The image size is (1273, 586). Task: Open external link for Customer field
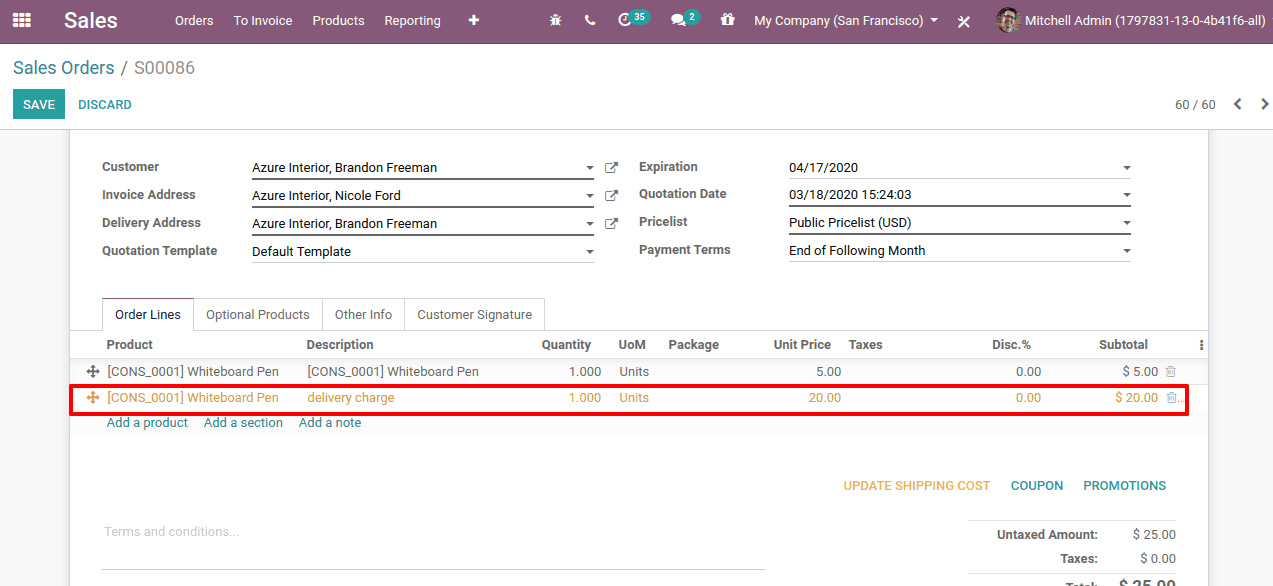[x=612, y=168]
